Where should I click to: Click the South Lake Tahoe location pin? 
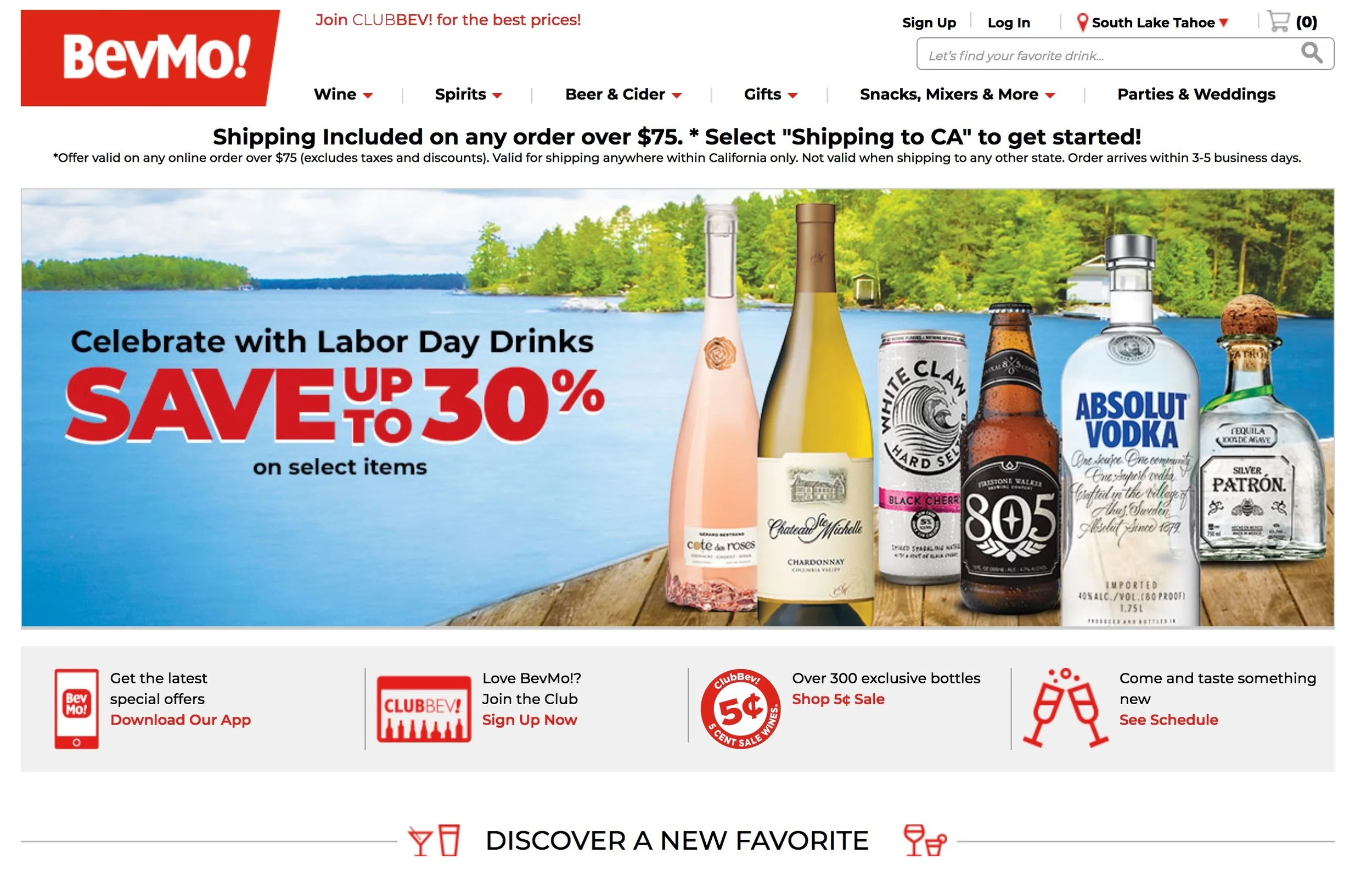click(1083, 23)
